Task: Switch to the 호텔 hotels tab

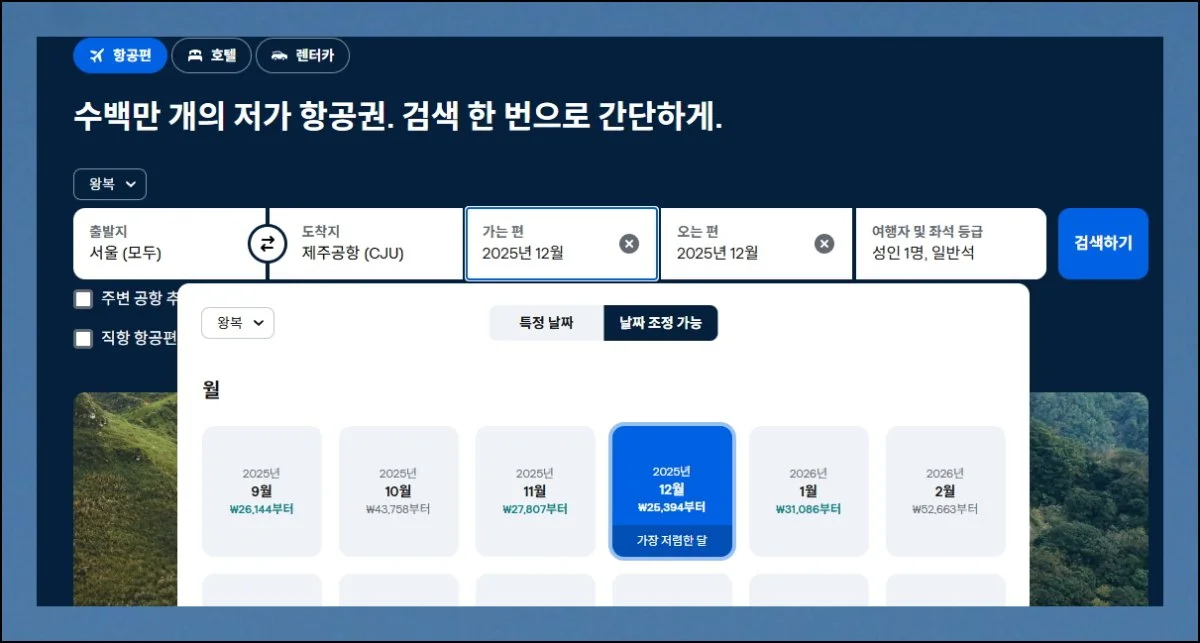Action: click(x=212, y=55)
